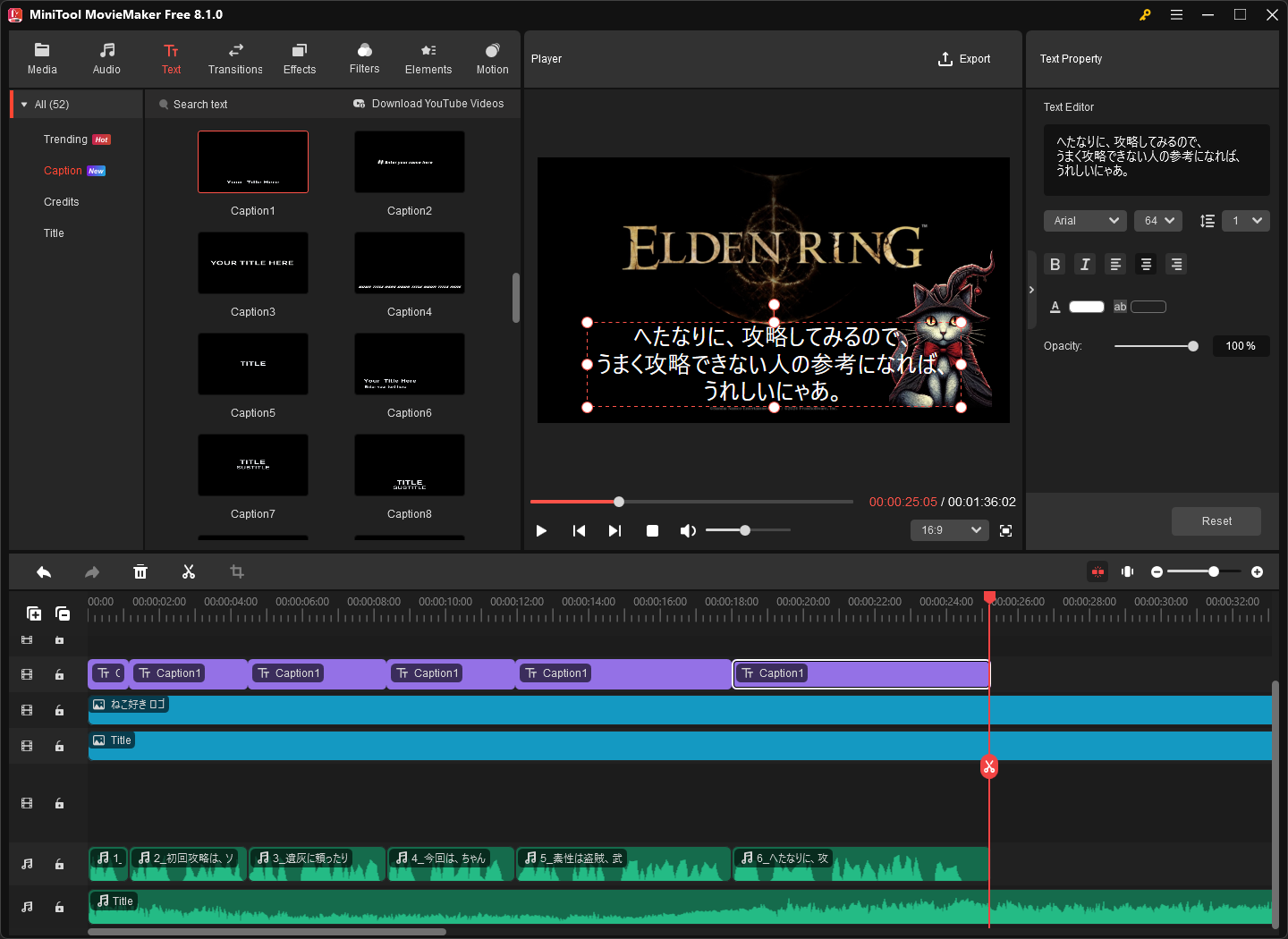This screenshot has width=1288, height=939.
Task: Open line spacing icon
Action: tap(1207, 221)
